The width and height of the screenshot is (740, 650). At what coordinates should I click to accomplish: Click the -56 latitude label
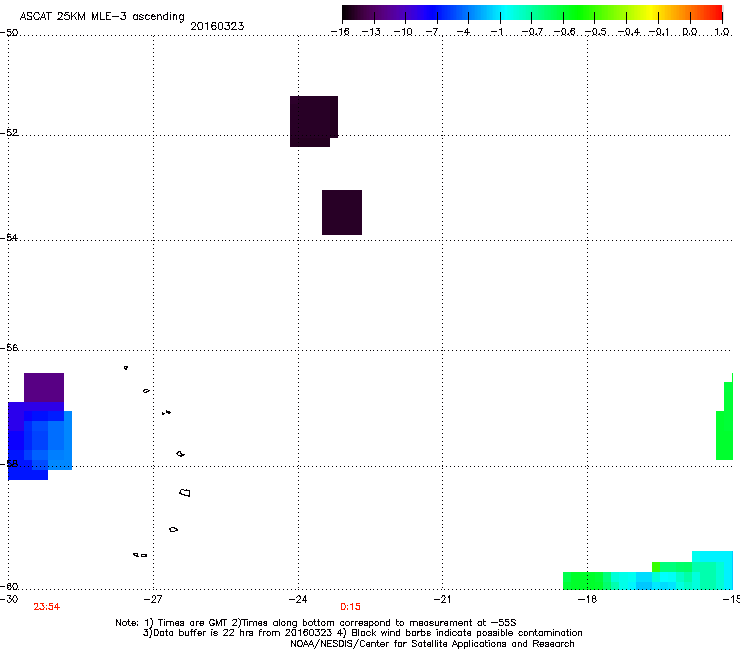tap(9, 348)
